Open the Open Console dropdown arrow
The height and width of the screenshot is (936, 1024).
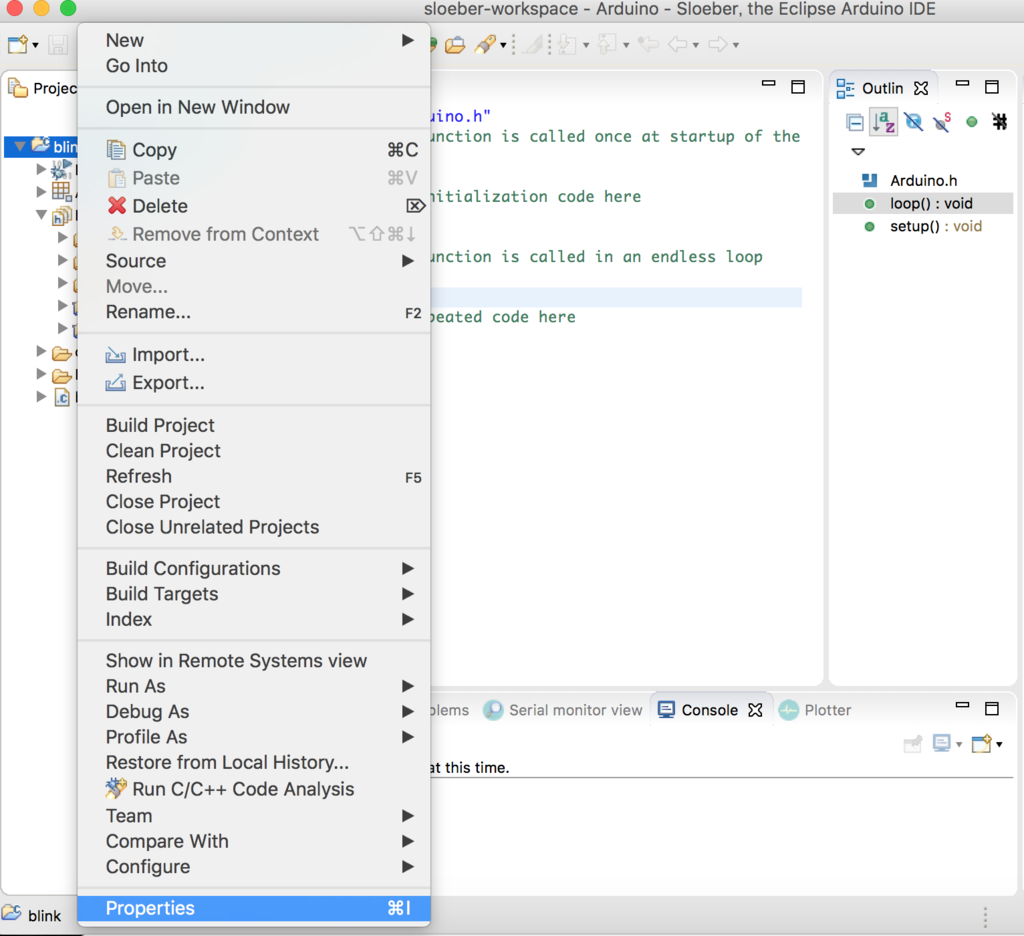point(999,745)
